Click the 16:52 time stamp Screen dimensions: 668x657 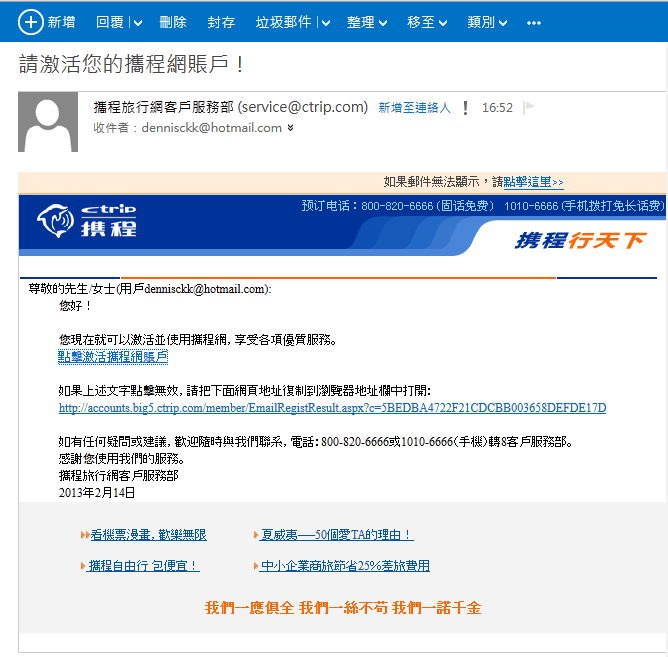tap(497, 108)
